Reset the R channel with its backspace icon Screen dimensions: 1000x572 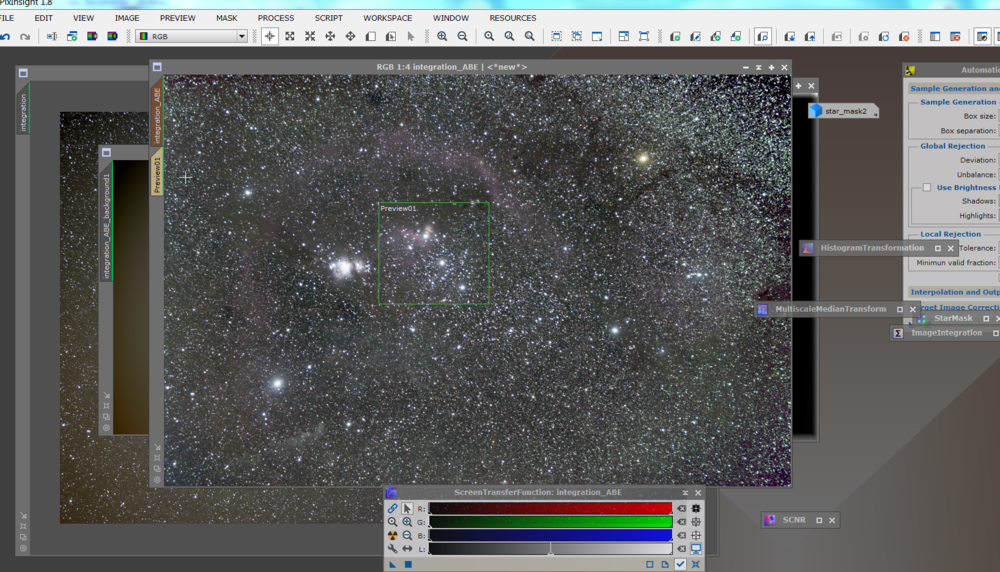[x=682, y=508]
